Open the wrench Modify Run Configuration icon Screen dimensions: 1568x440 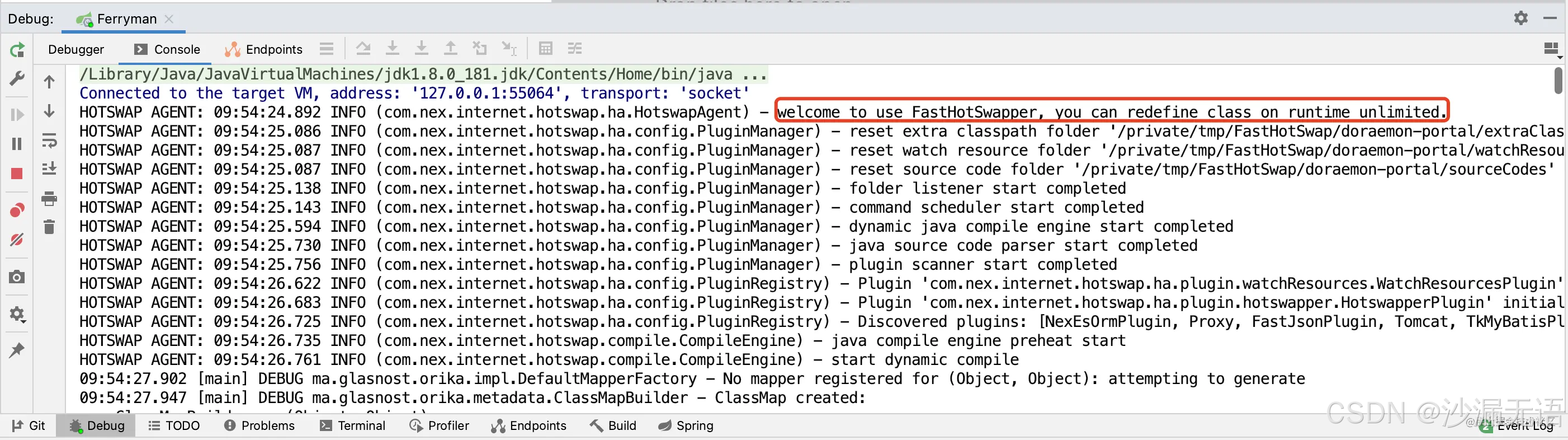click(17, 78)
